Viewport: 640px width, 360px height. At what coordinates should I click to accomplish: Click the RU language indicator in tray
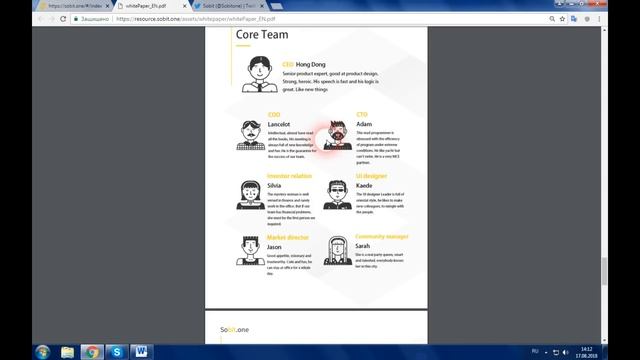(x=535, y=351)
